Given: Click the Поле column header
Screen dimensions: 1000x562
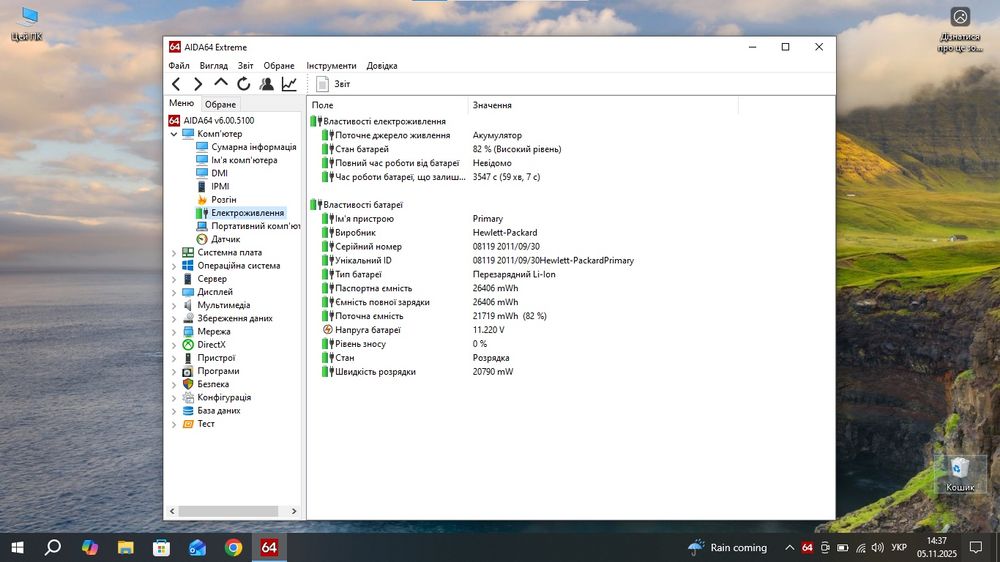Looking at the screenshot, I should [388, 105].
